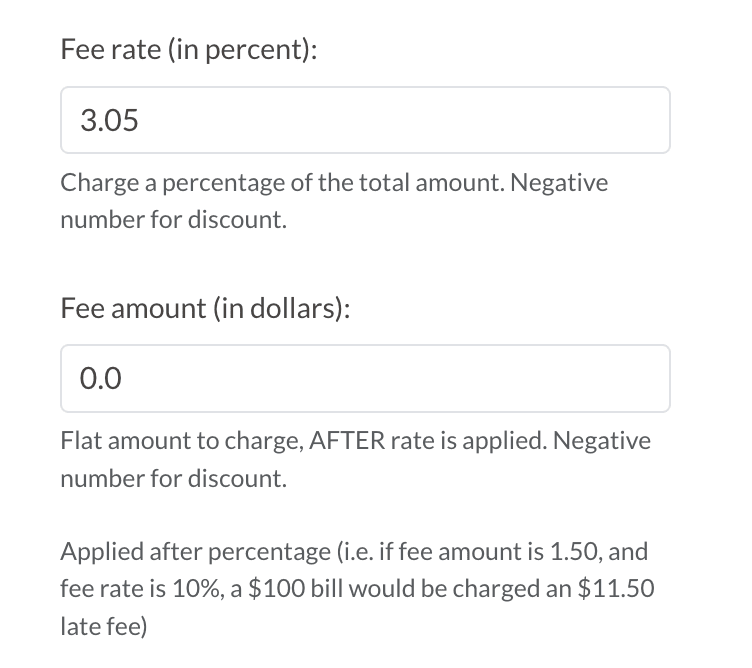Click "number for discount." under Fee rate
This screenshot has width=752, height=668.
click(x=173, y=221)
